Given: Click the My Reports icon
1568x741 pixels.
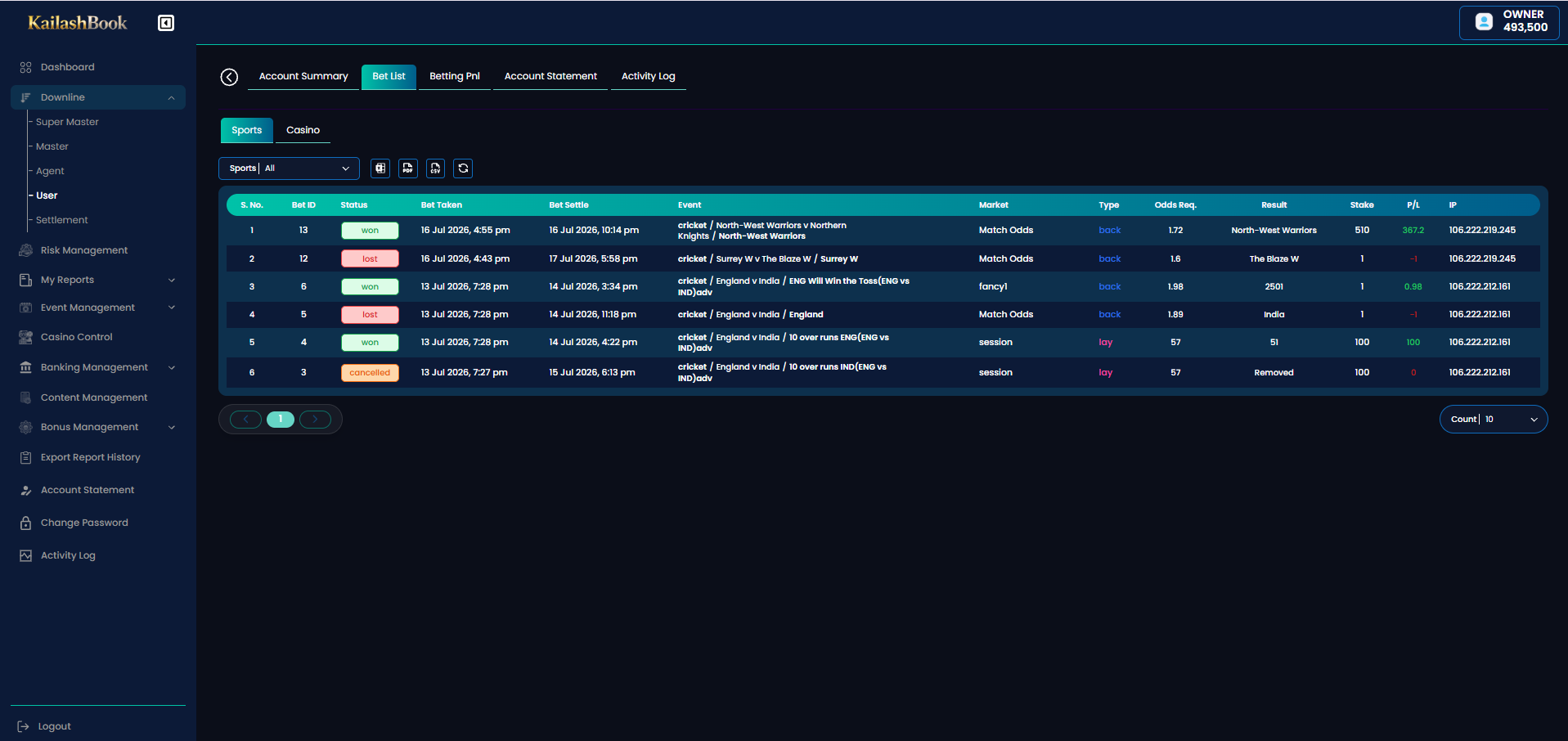Looking at the screenshot, I should tap(26, 280).
